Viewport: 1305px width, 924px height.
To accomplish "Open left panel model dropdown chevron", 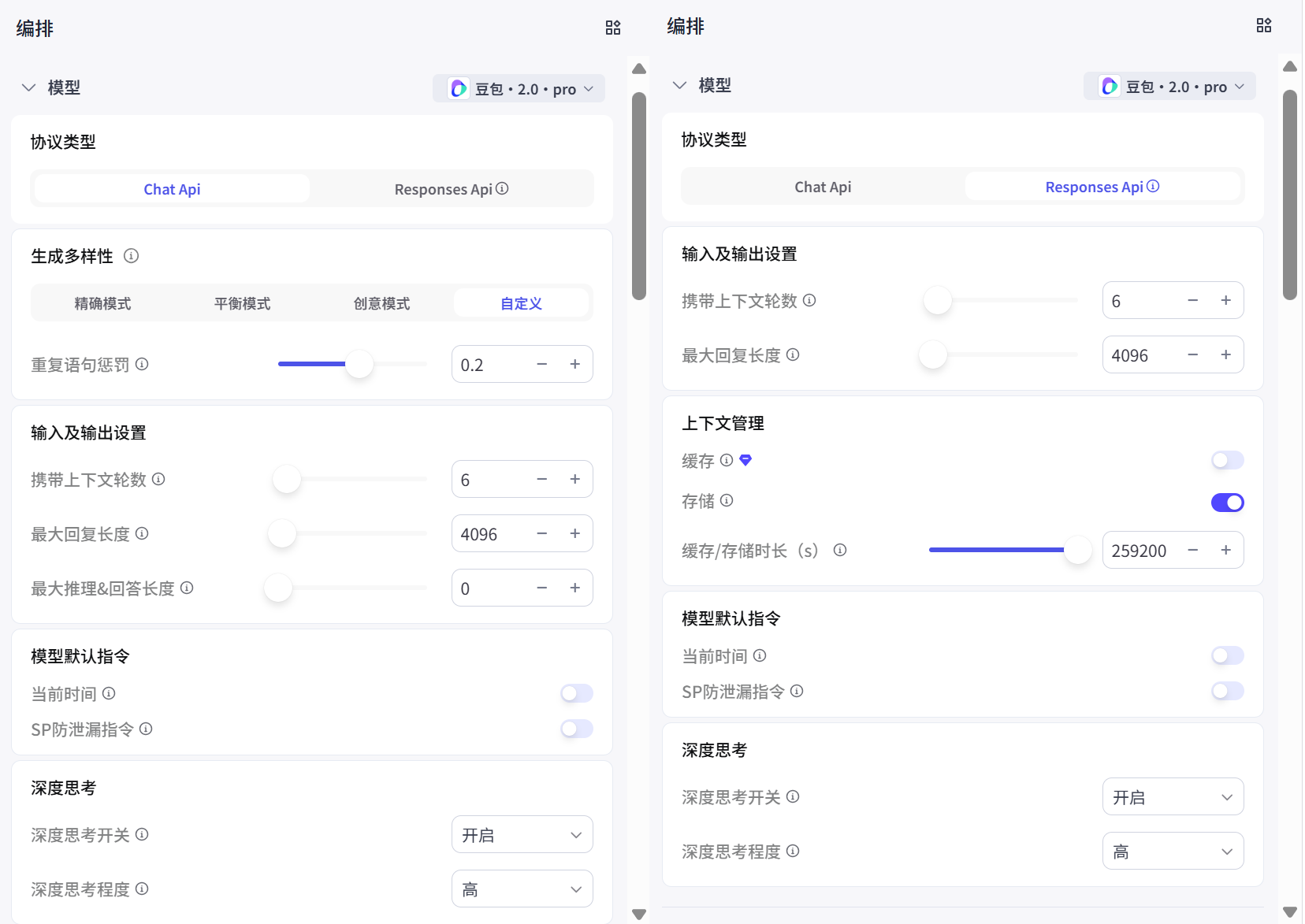I will [x=589, y=89].
